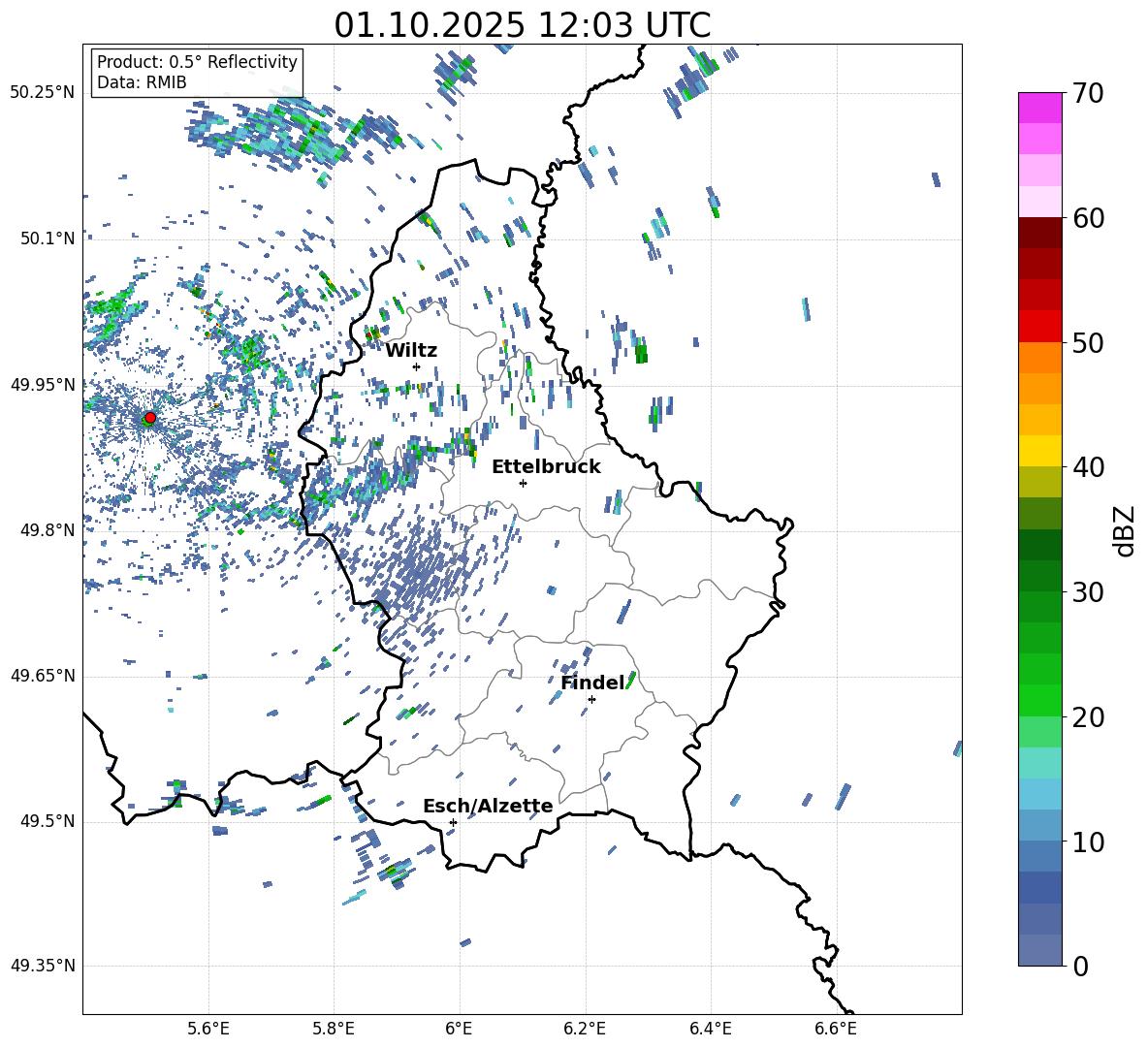Click the Wiltz station cross marker
The height and width of the screenshot is (1048, 1148).
click(x=417, y=366)
